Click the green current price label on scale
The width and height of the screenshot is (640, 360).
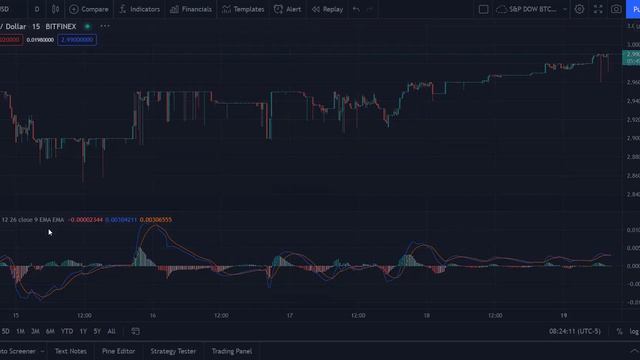pyautogui.click(x=631, y=58)
